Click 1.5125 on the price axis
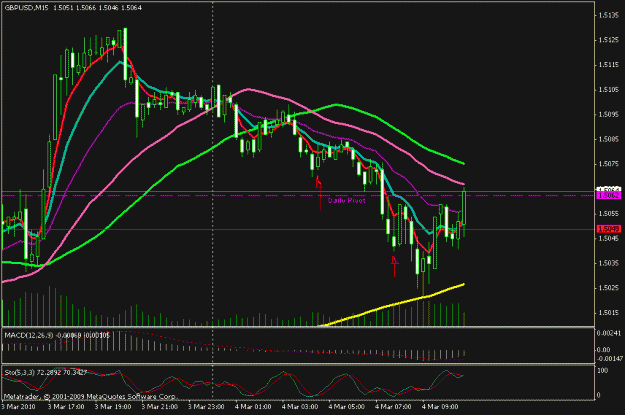This screenshot has width=625, height=415. pyautogui.click(x=609, y=40)
